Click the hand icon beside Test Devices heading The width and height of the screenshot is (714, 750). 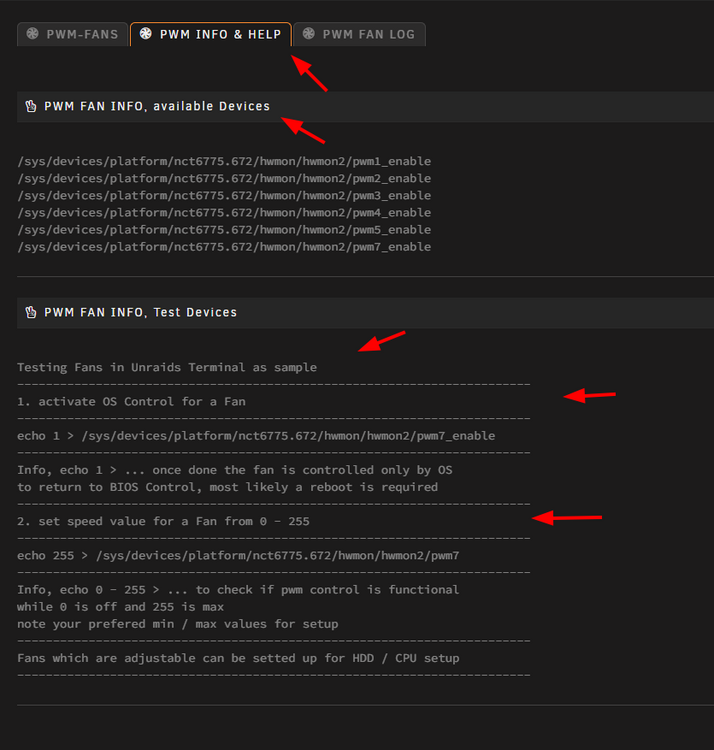point(31,312)
